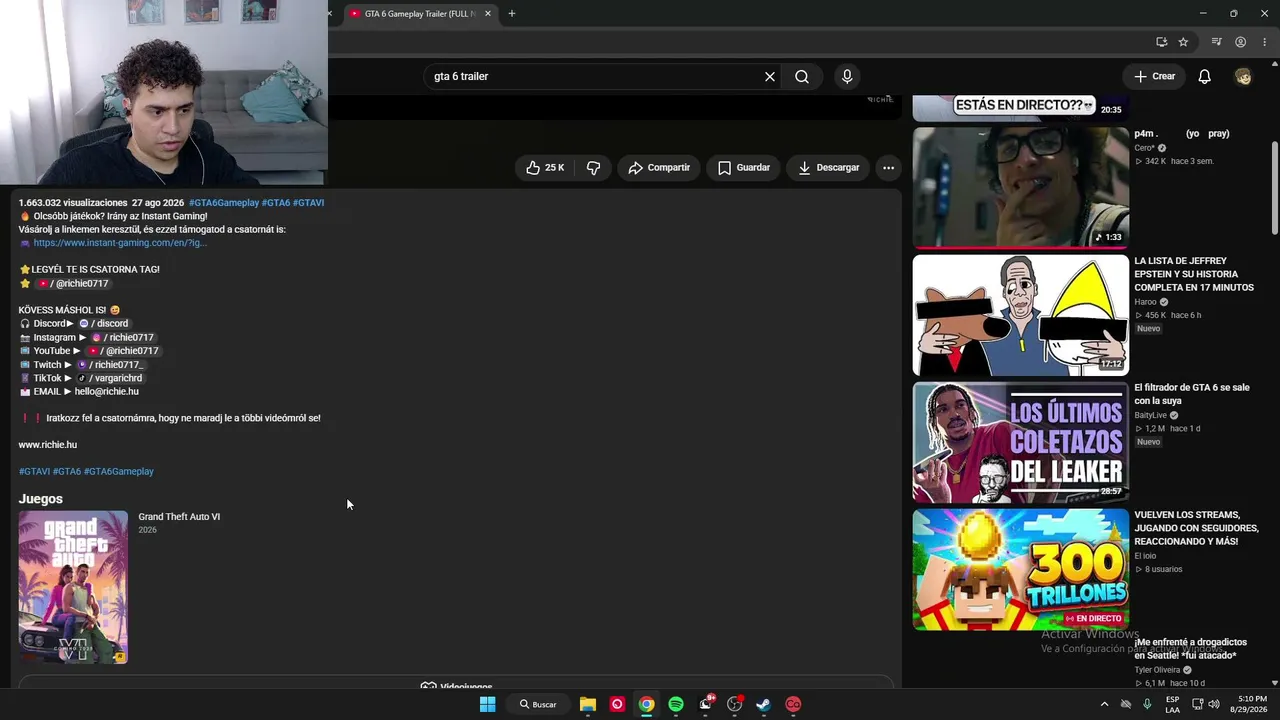
Task: Open a new browser tab
Action: (x=512, y=14)
